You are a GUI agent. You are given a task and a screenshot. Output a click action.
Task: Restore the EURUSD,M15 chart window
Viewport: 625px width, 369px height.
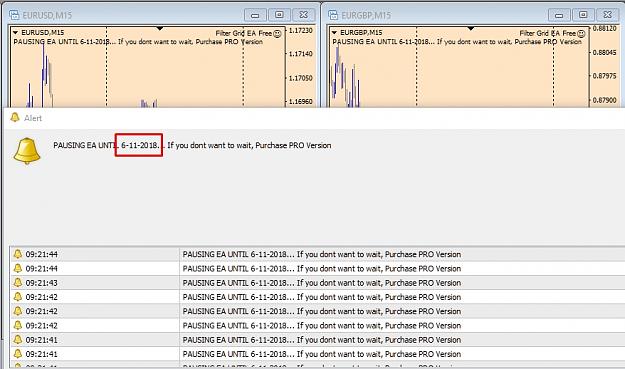click(279, 15)
